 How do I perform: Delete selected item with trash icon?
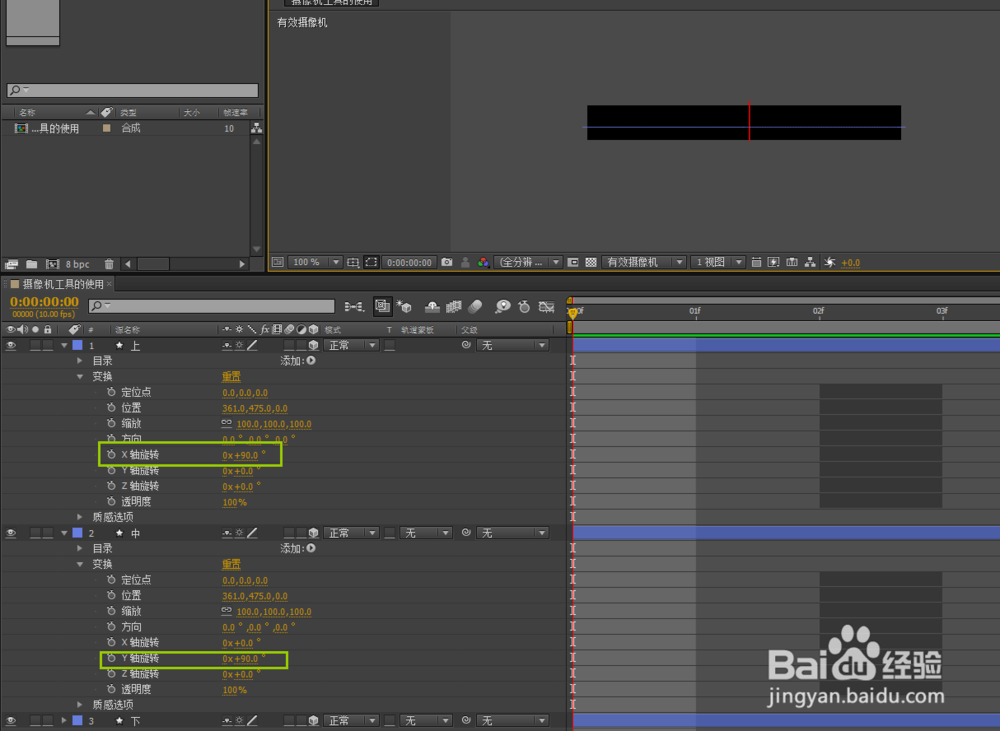point(109,264)
